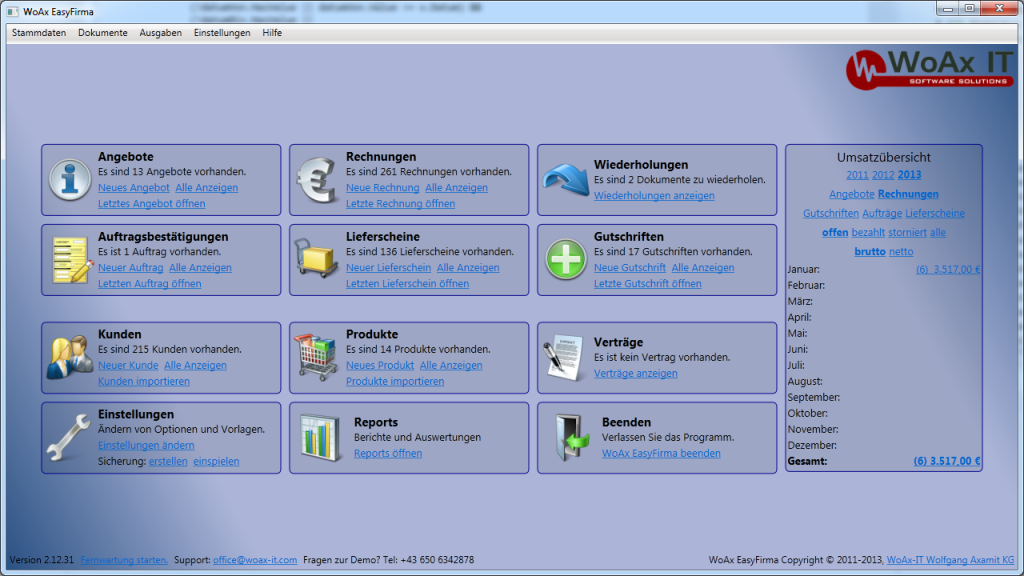Click Kunden importieren link
This screenshot has height=576, width=1024.
click(x=144, y=381)
